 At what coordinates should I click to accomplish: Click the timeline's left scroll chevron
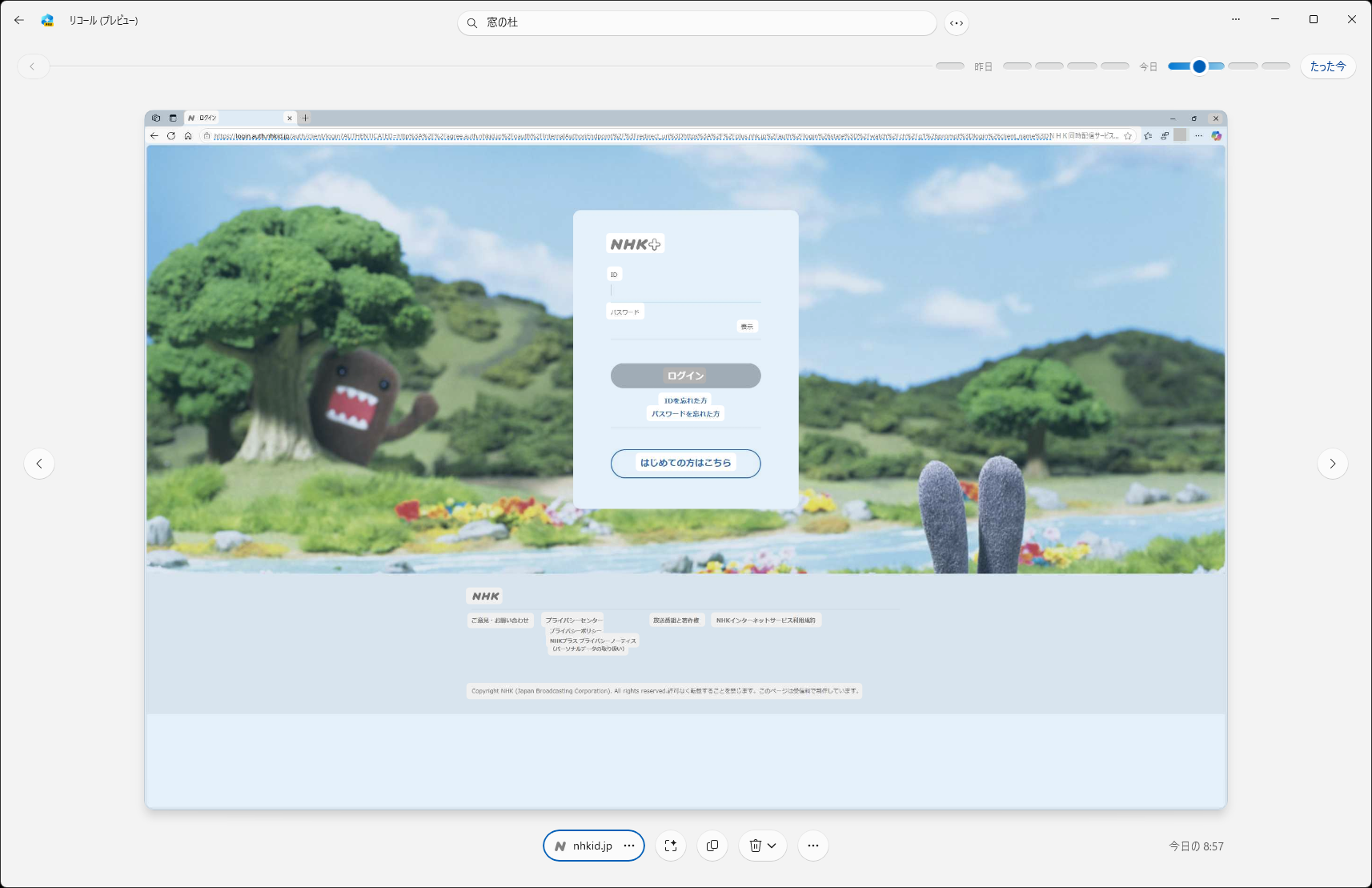[x=33, y=66]
